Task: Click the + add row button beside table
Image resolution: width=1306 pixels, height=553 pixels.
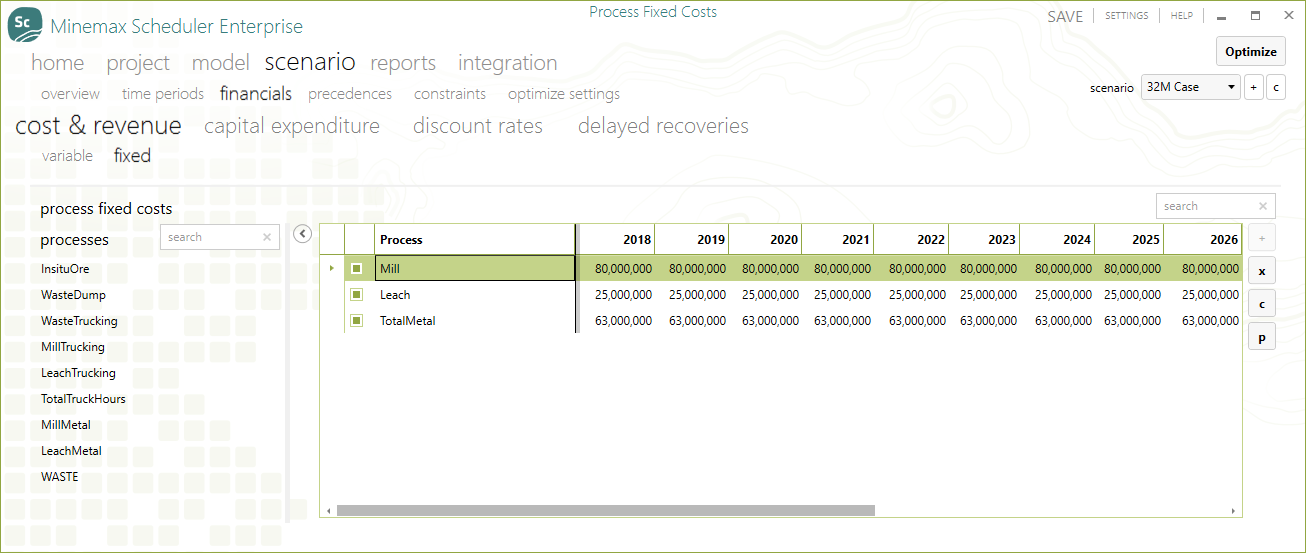Action: click(1261, 239)
